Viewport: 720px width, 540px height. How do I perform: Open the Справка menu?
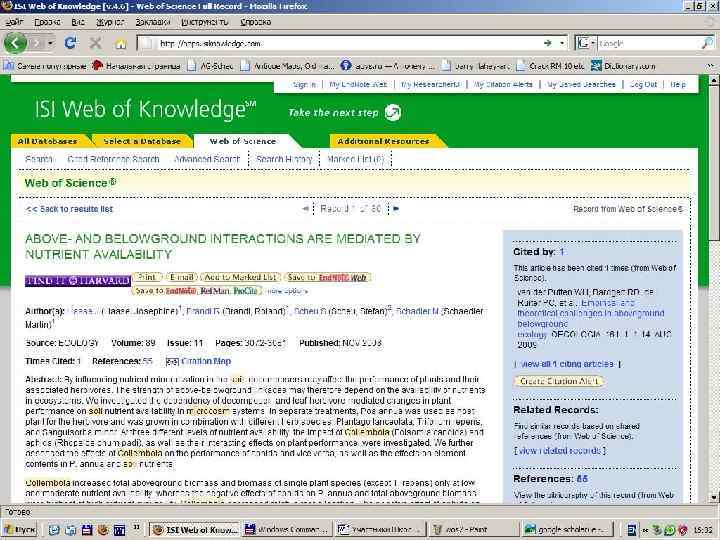point(256,22)
